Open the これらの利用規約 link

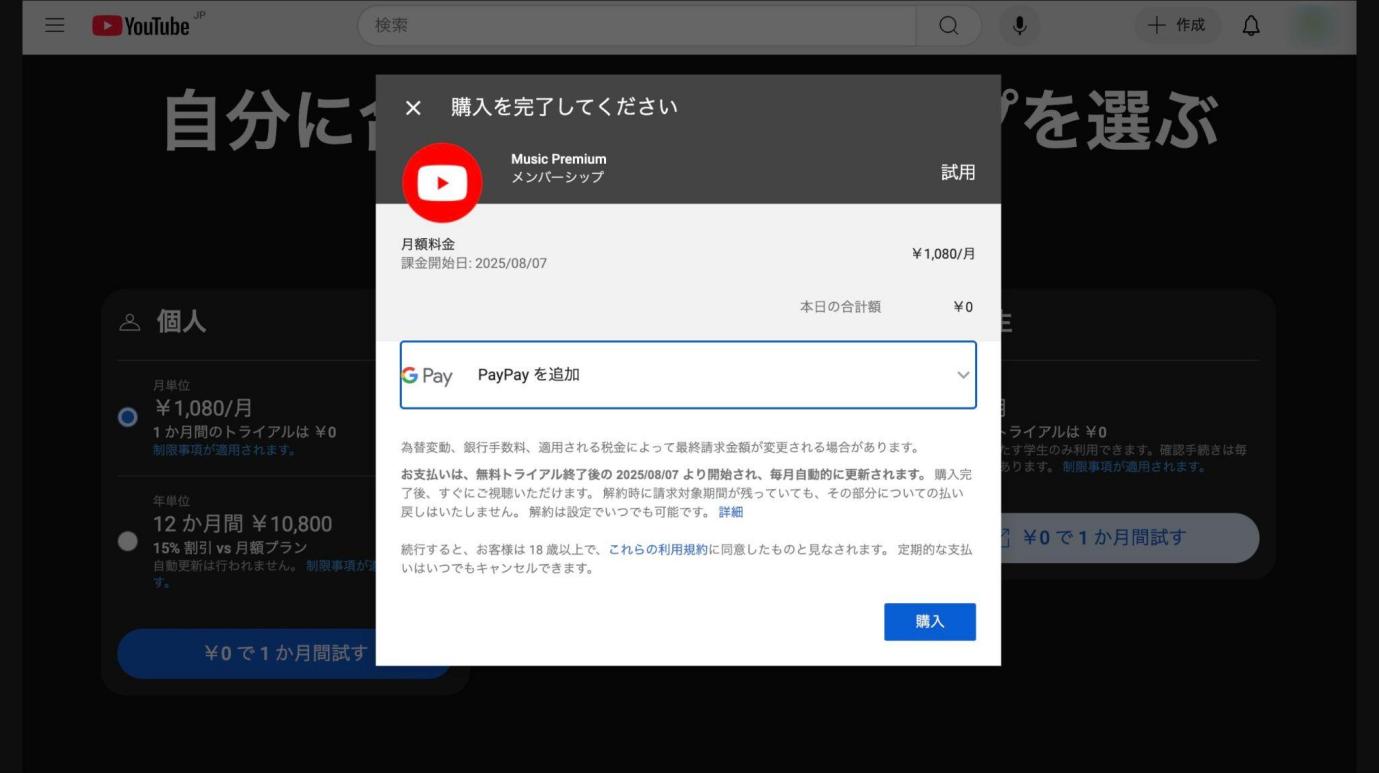coord(658,550)
